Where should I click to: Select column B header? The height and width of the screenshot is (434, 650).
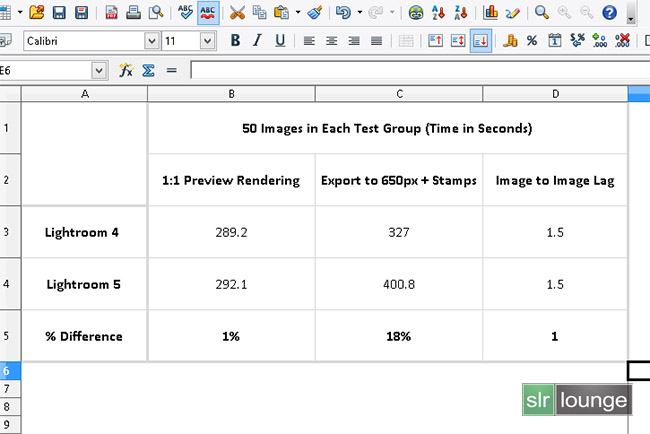tap(231, 94)
